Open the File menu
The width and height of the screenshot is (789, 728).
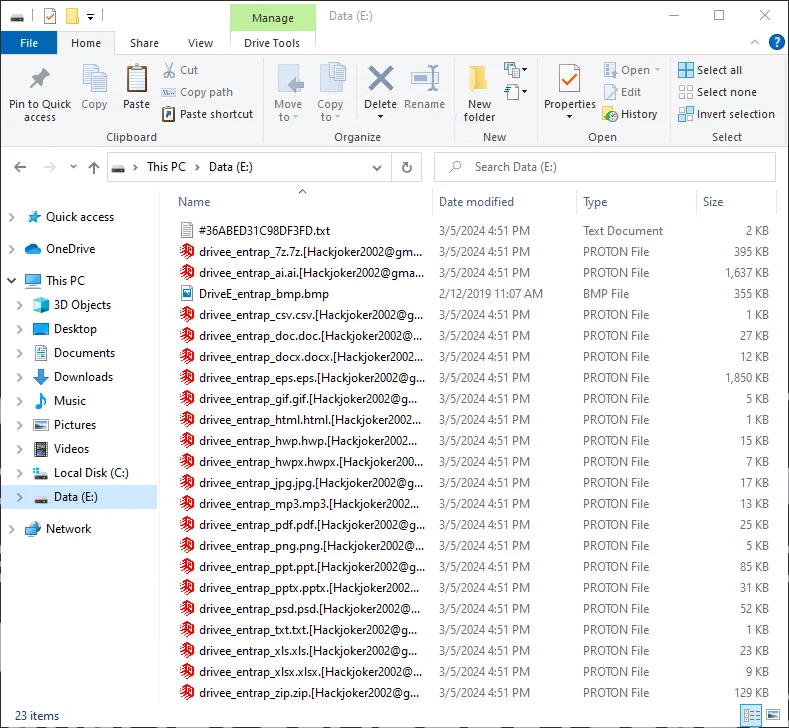pos(29,43)
